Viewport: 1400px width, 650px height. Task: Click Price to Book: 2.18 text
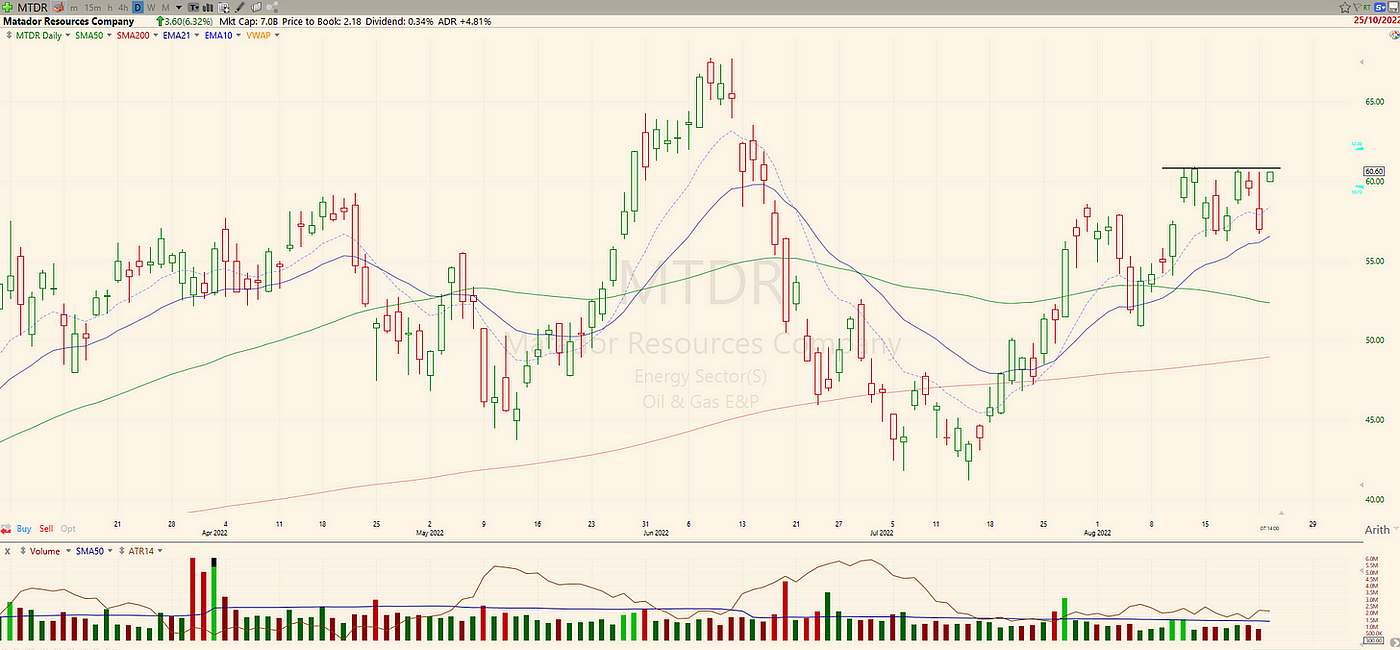click(x=323, y=21)
